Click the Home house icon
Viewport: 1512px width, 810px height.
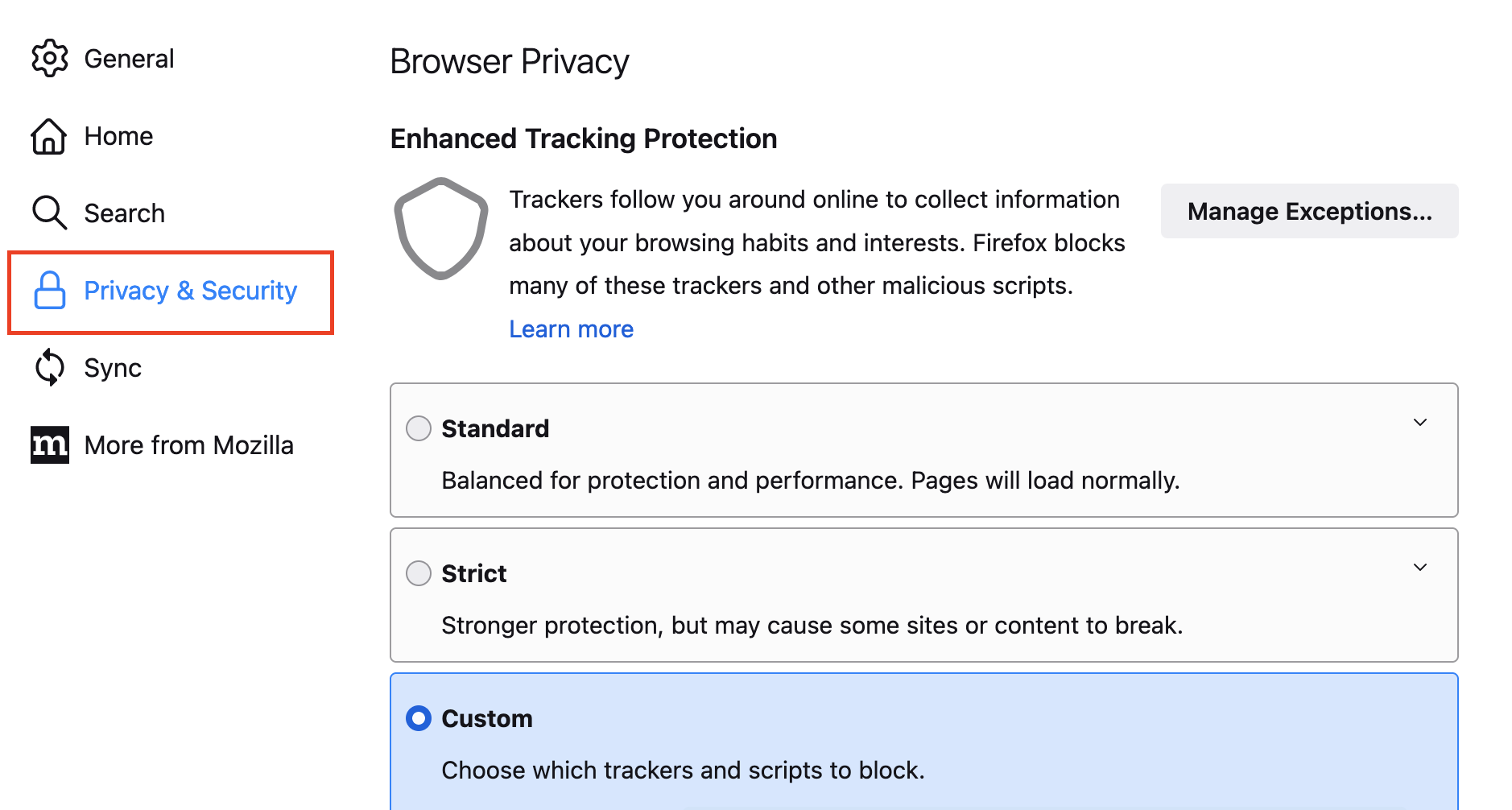tap(49, 136)
